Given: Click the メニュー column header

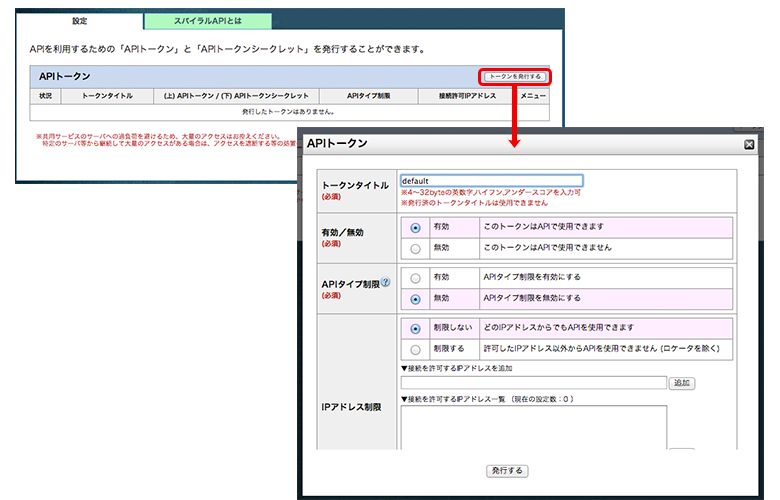Looking at the screenshot, I should coord(534,96).
